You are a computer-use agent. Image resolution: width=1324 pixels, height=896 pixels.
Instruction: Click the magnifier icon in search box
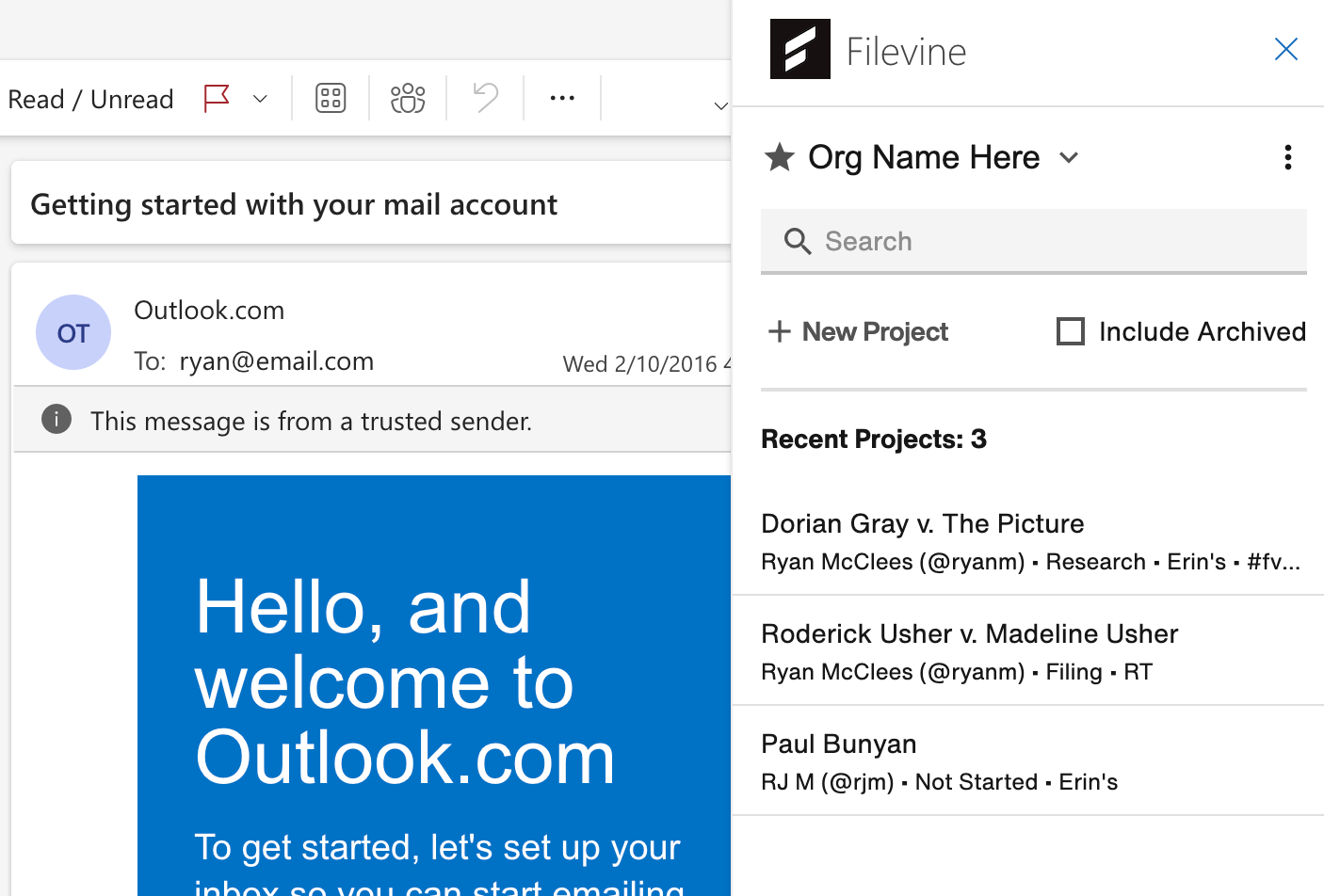tap(798, 242)
